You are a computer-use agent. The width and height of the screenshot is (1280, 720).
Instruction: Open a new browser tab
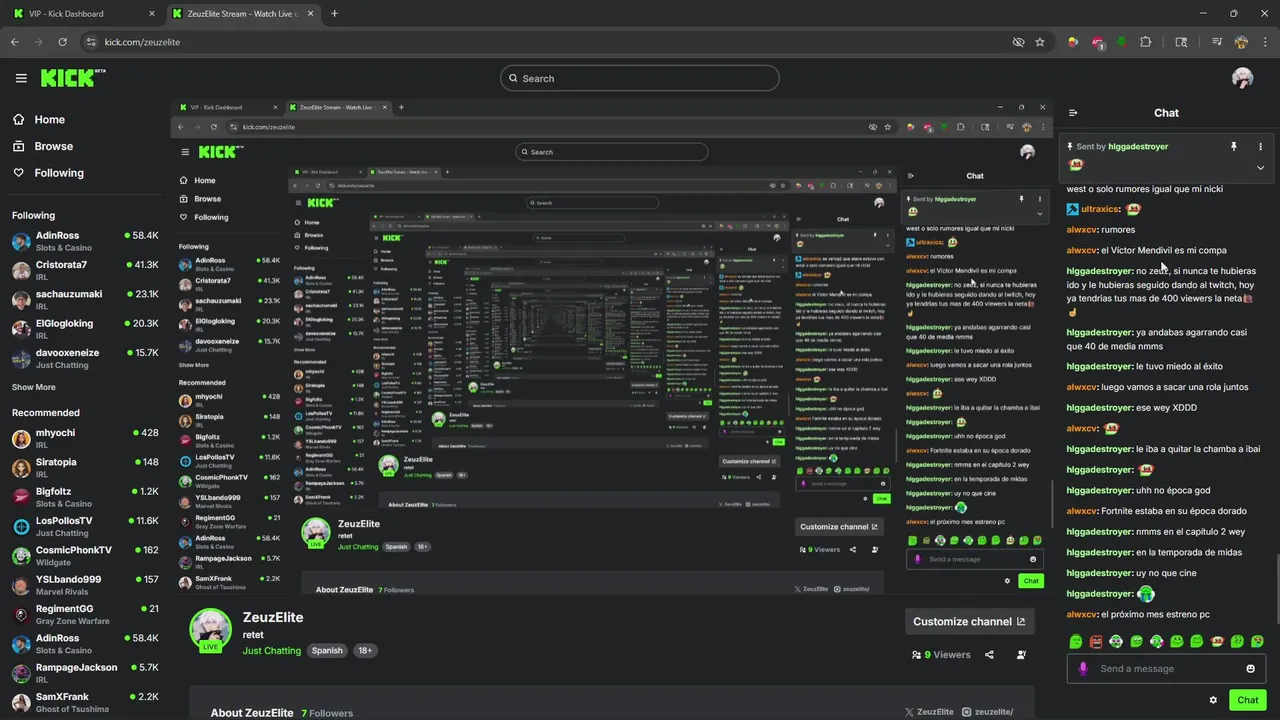(334, 13)
